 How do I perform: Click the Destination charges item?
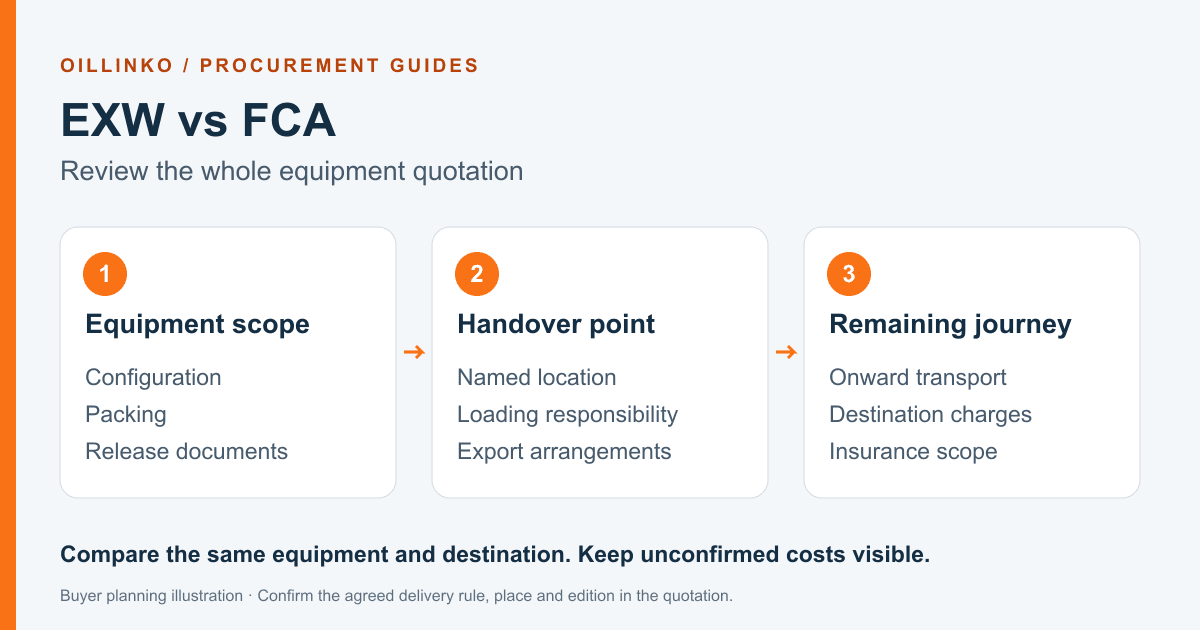point(930,415)
